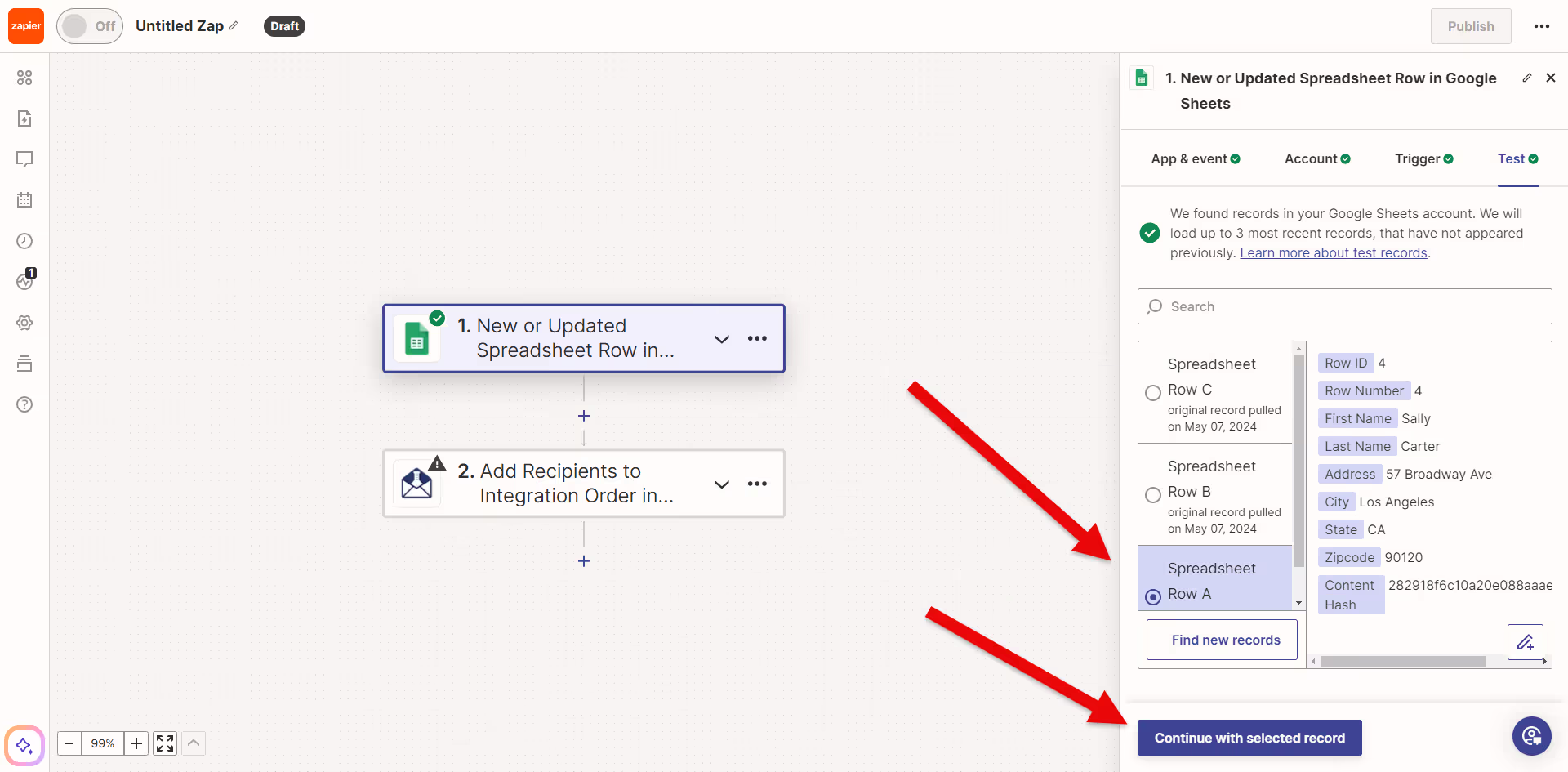Click the AI copilot sparkle icon

(24, 745)
